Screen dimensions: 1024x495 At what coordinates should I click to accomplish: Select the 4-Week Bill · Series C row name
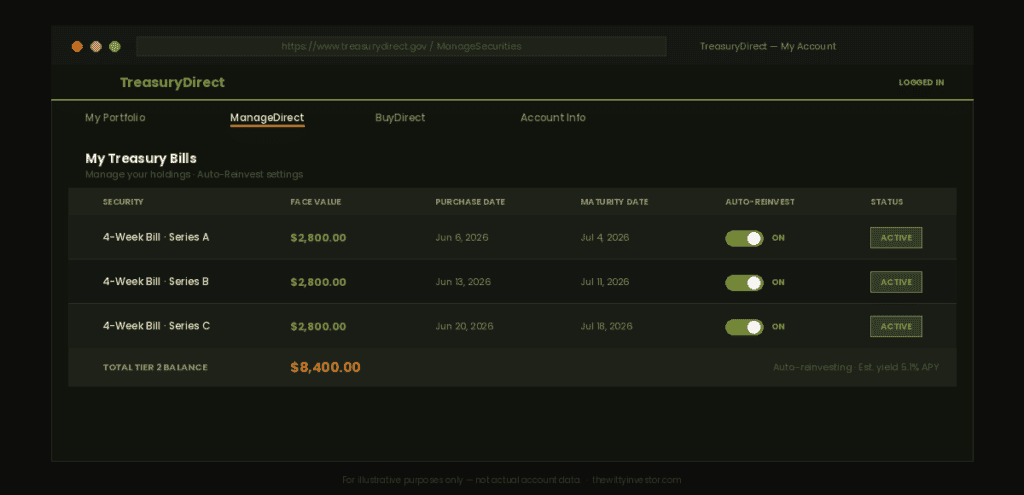pos(156,326)
